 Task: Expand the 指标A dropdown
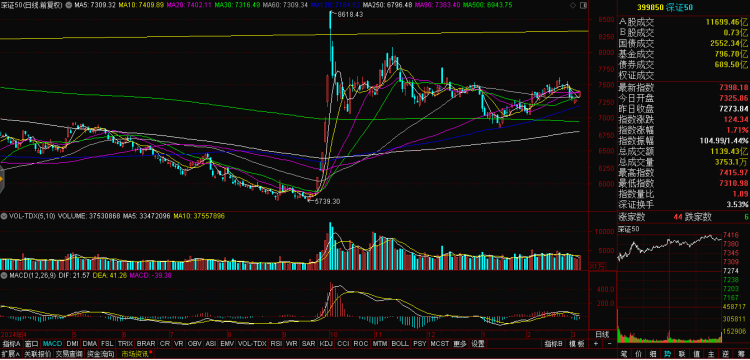click(x=11, y=344)
